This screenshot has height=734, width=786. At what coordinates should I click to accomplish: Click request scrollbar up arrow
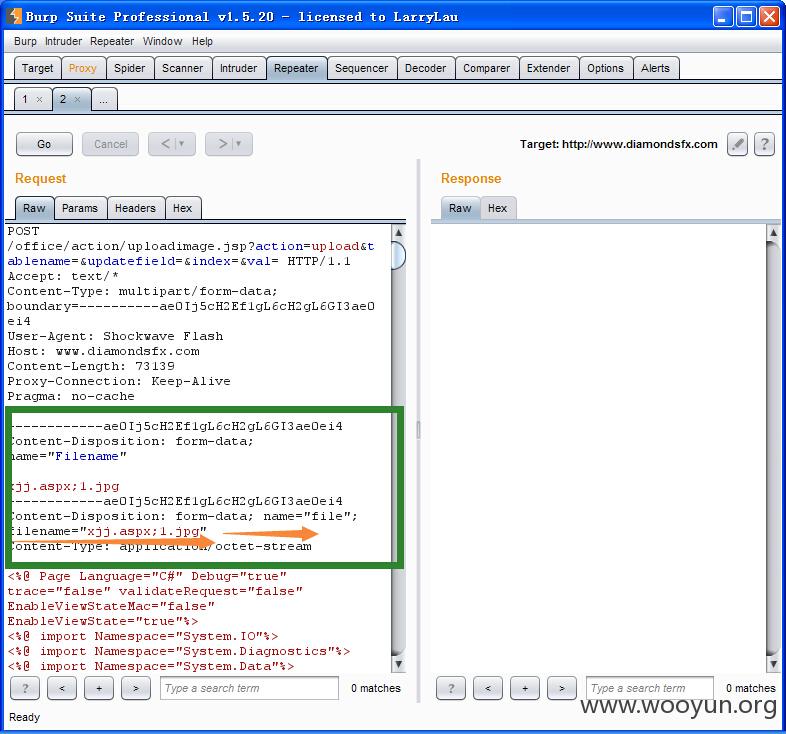[x=398, y=232]
